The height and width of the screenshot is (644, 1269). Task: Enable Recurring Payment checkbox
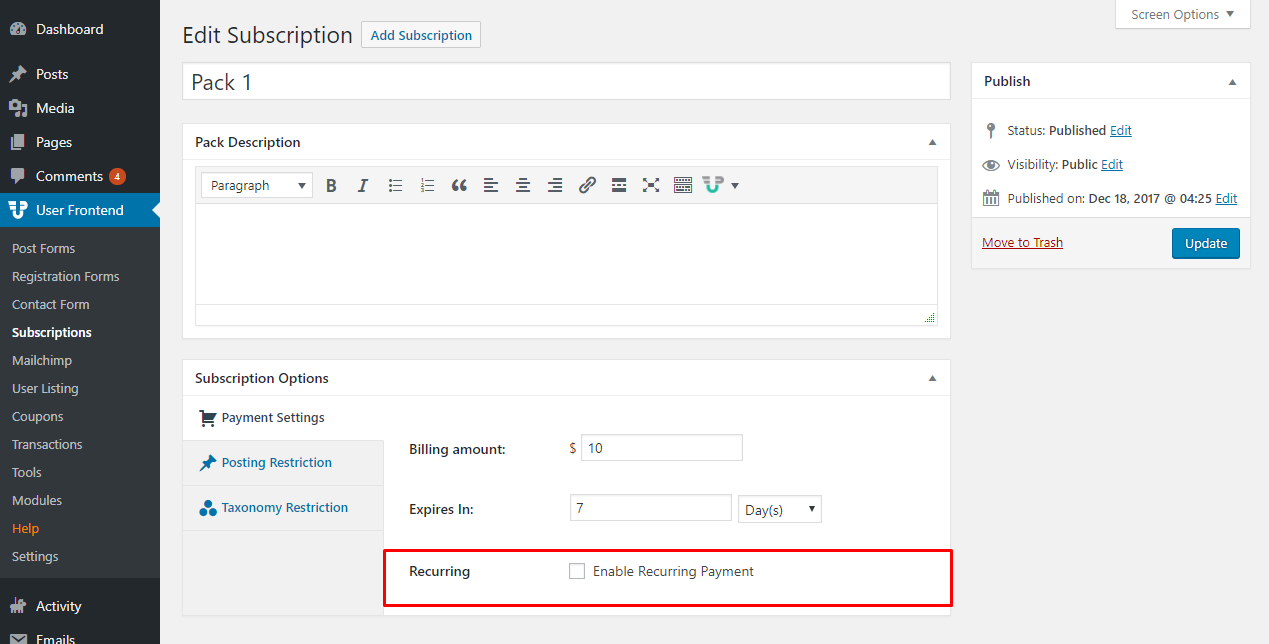click(x=577, y=571)
